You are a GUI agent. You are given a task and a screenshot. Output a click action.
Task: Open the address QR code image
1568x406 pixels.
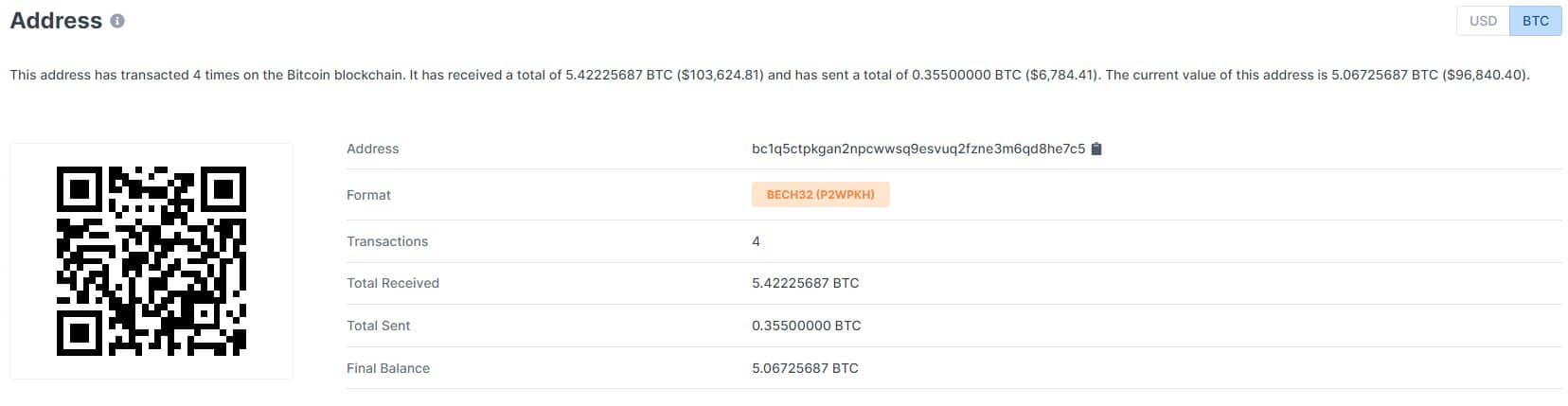coord(151,261)
